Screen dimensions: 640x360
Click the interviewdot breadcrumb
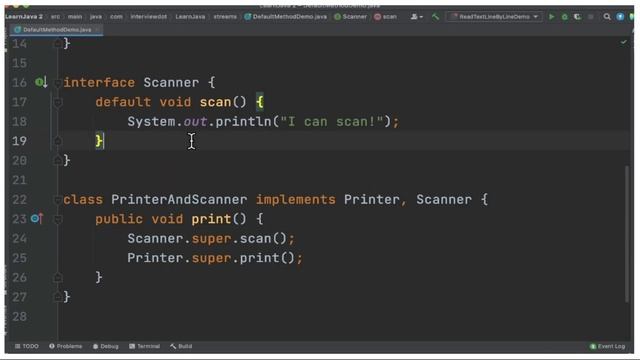149,17
